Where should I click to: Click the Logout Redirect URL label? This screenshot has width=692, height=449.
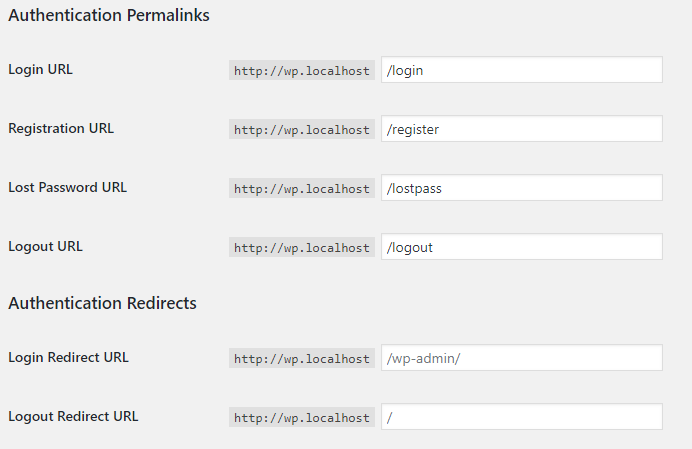coord(73,417)
